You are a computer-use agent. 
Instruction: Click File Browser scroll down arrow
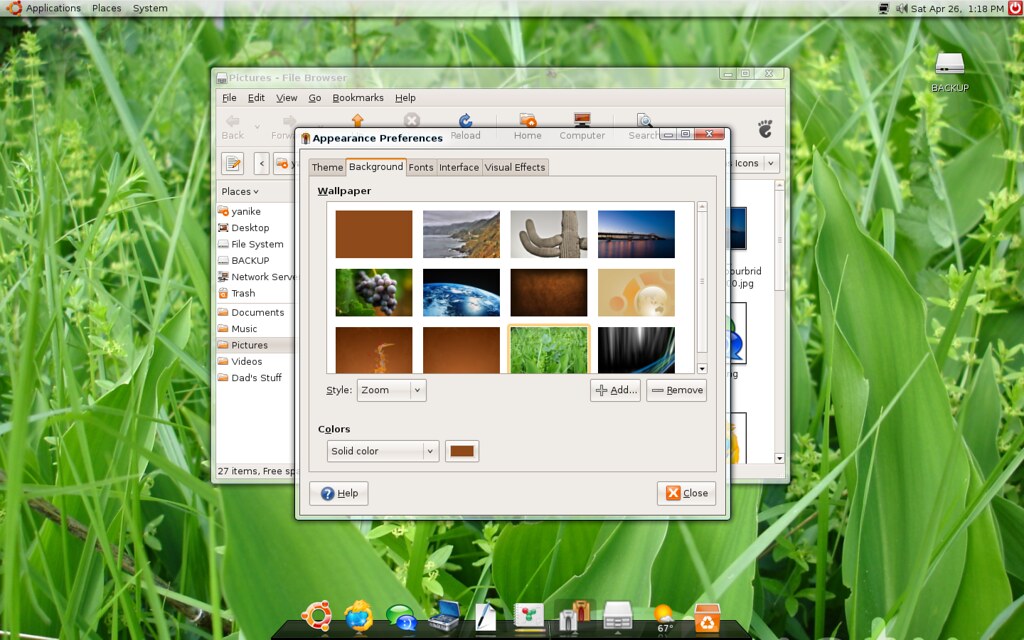point(779,458)
